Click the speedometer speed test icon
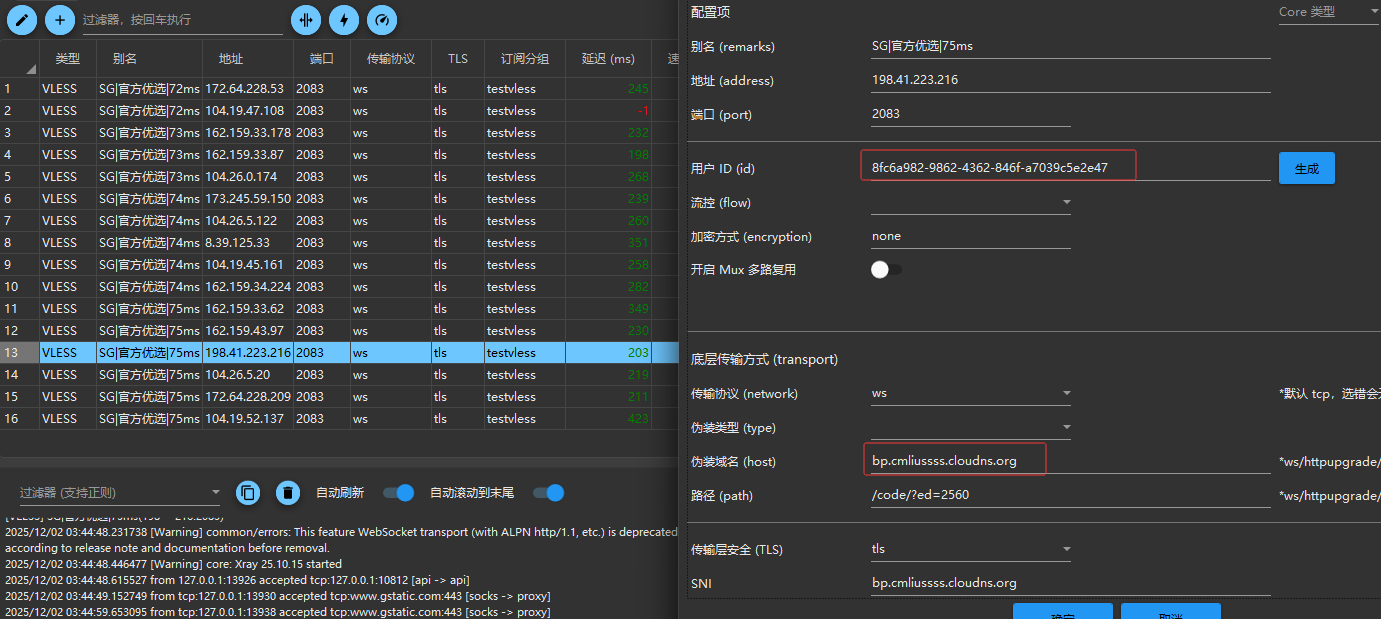Viewport: 1381px width, 619px height. point(382,19)
